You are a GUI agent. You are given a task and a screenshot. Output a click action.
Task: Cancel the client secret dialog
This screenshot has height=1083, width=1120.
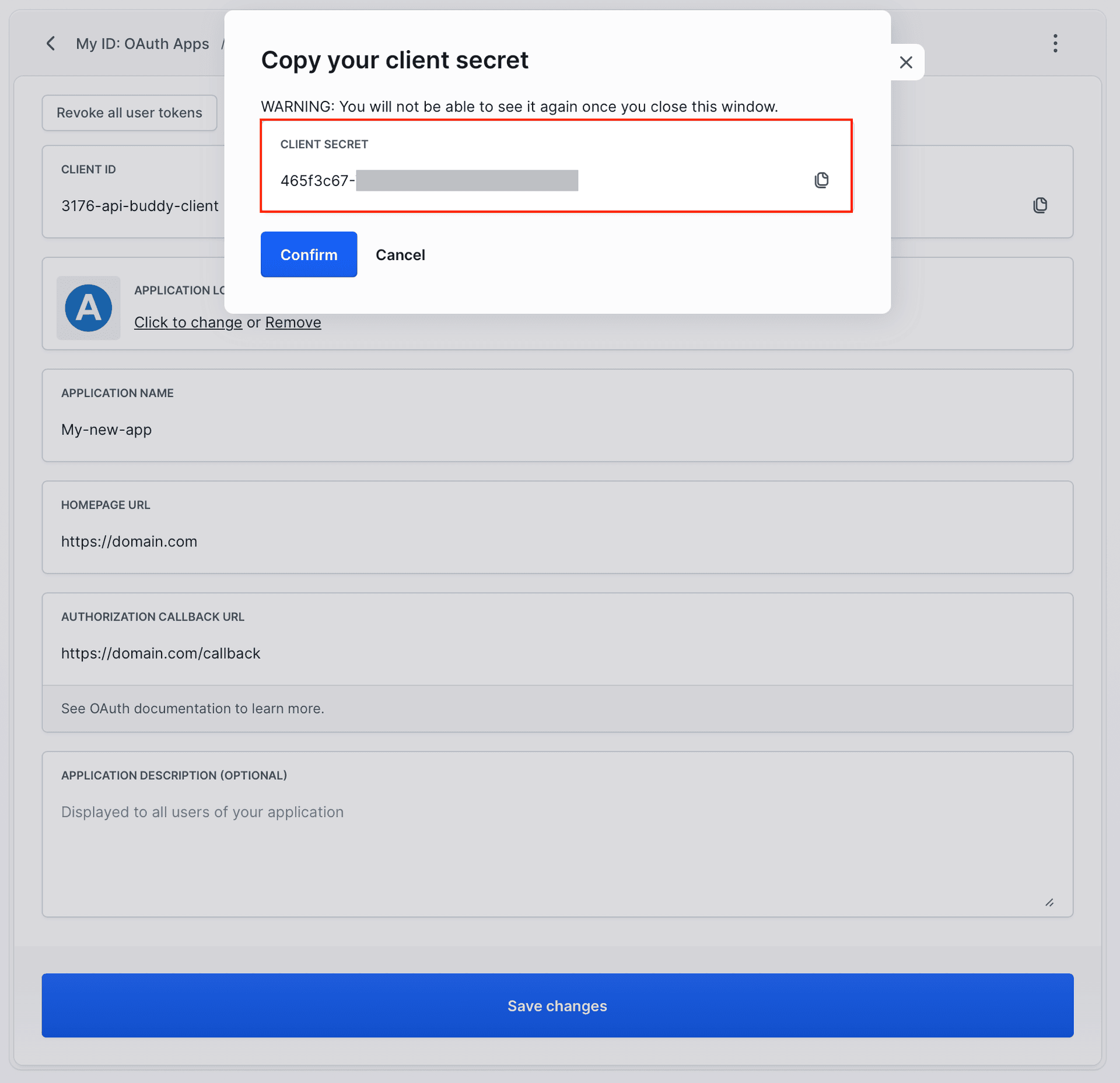click(400, 254)
